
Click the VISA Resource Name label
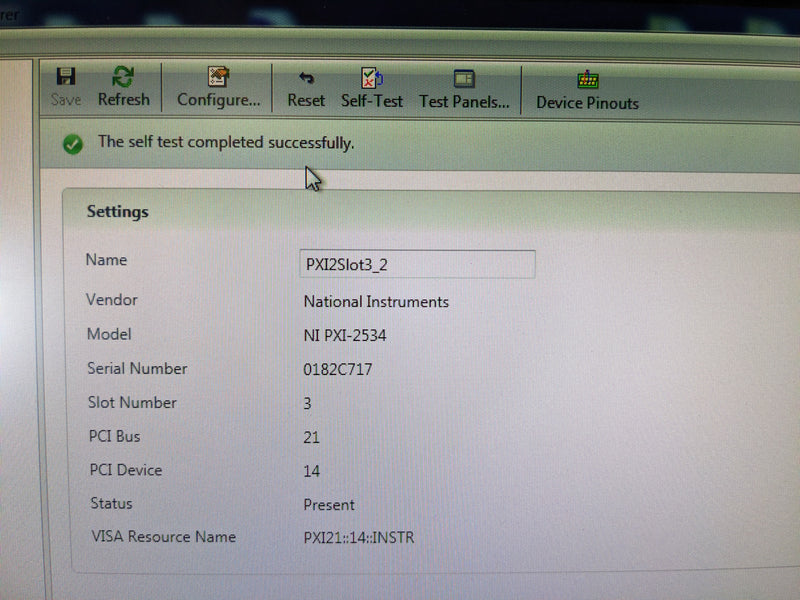click(x=163, y=537)
